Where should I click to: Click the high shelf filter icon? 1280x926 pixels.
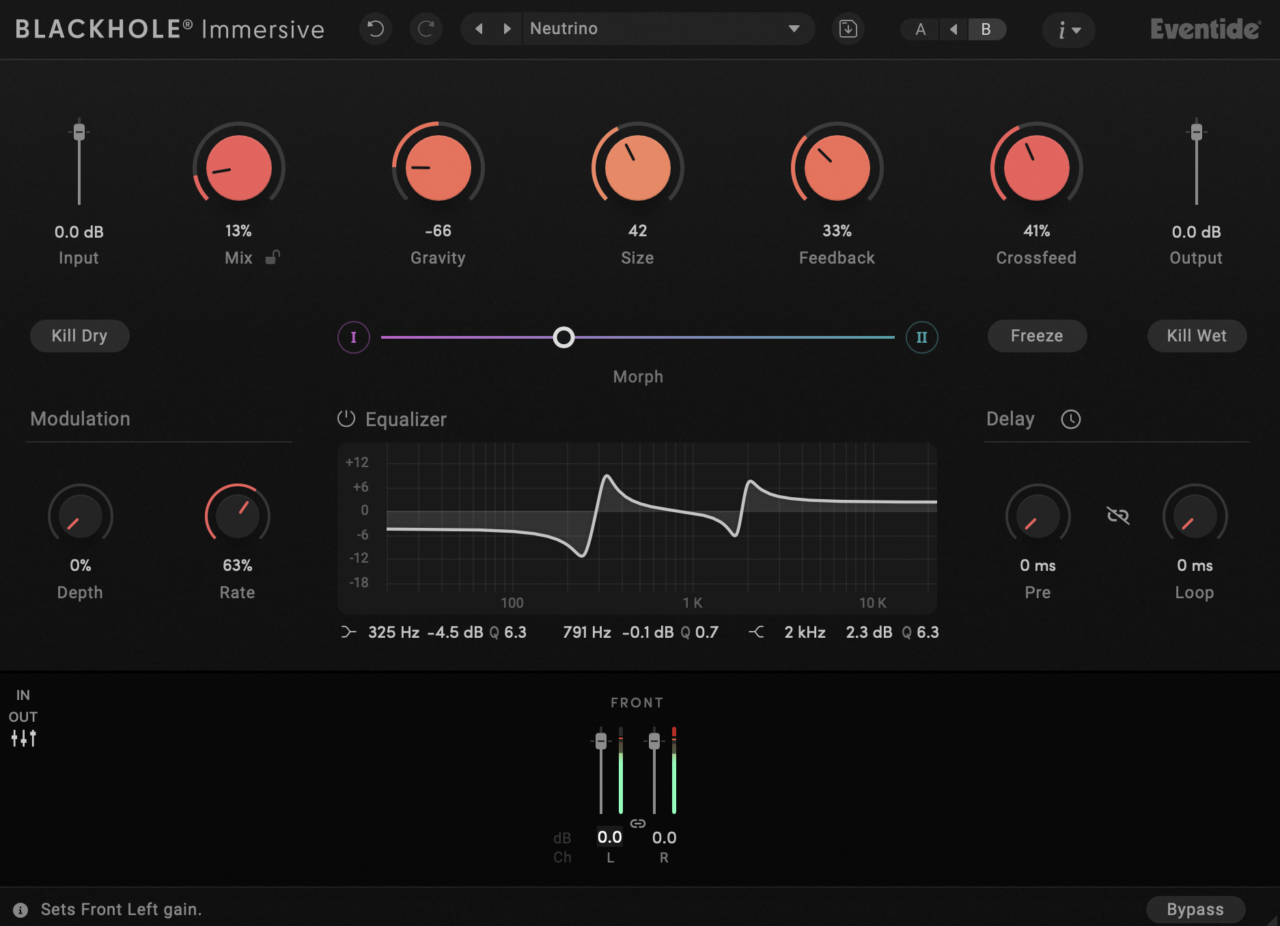click(x=756, y=632)
